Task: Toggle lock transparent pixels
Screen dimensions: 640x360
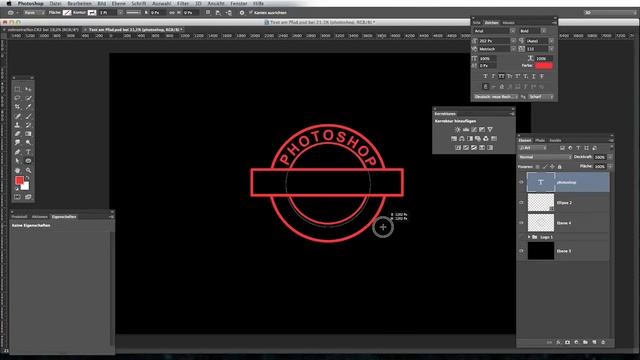Action: (x=538, y=167)
